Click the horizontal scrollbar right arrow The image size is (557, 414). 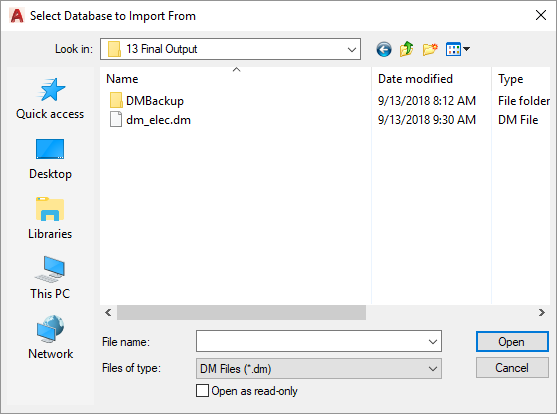[x=541, y=312]
